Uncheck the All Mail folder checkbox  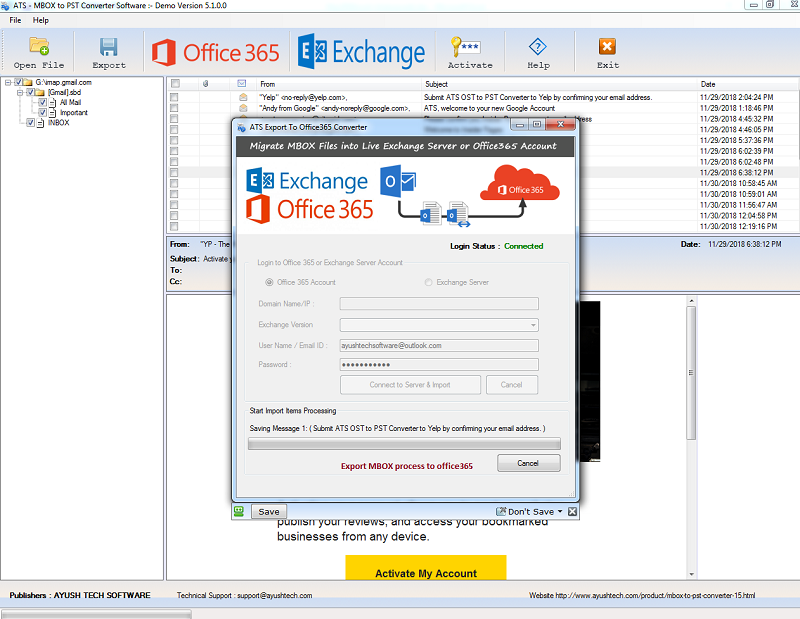click(x=42, y=102)
